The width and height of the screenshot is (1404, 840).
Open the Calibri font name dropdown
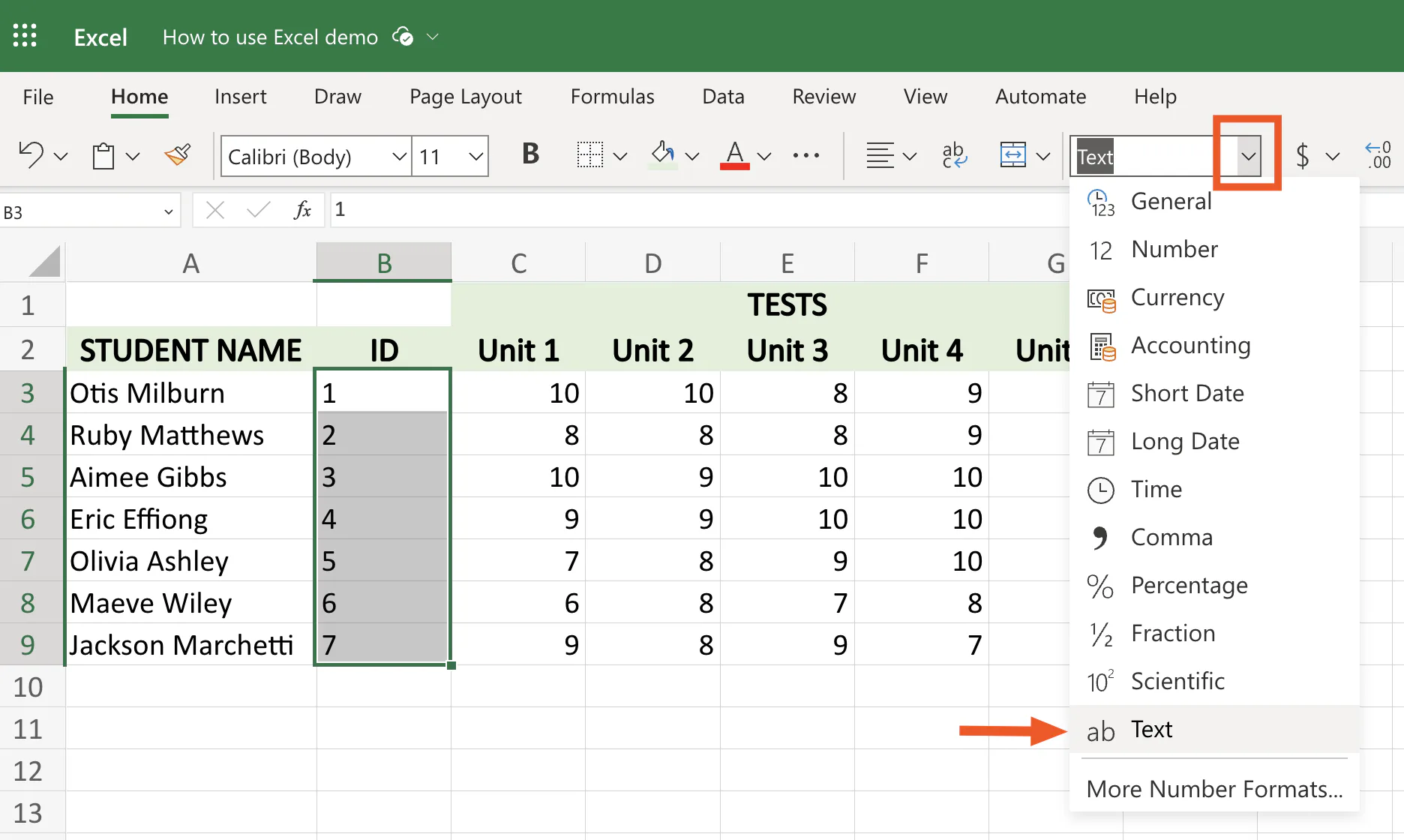pos(398,156)
